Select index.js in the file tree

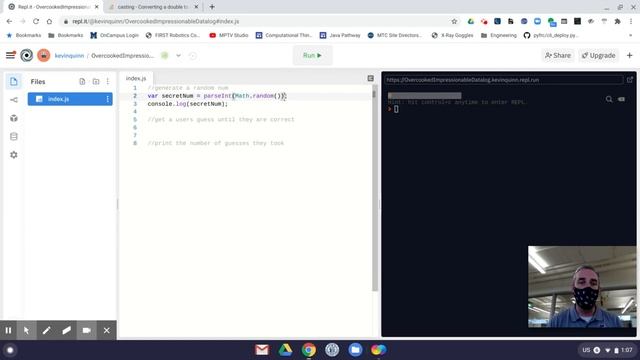click(70, 99)
